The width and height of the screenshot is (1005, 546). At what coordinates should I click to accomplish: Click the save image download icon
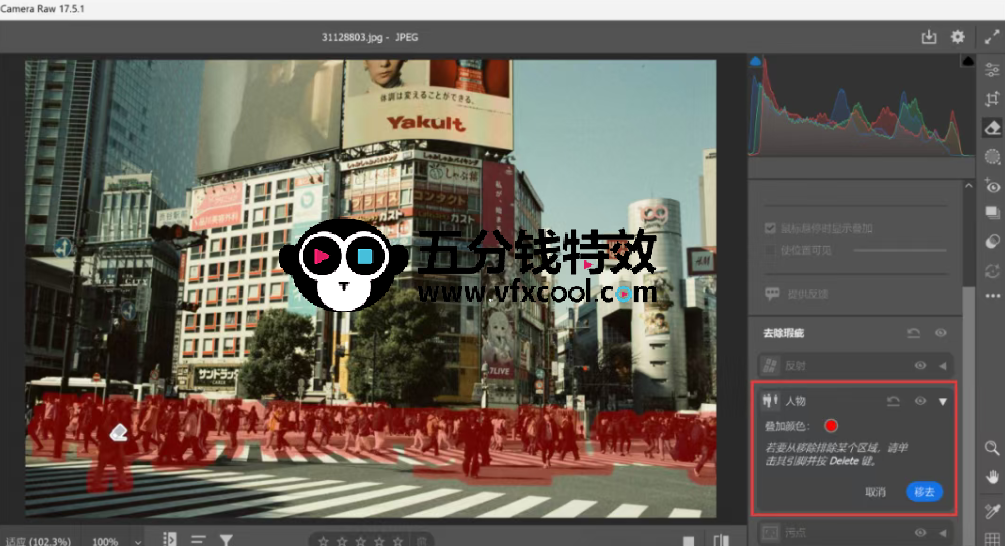pos(929,37)
